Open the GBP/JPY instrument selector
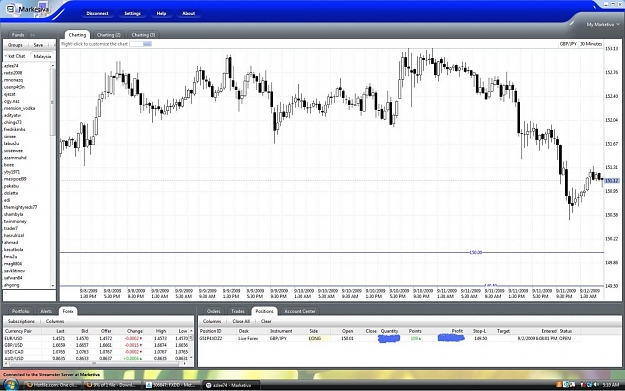Image resolution: width=625 pixels, height=391 pixels. (x=568, y=44)
